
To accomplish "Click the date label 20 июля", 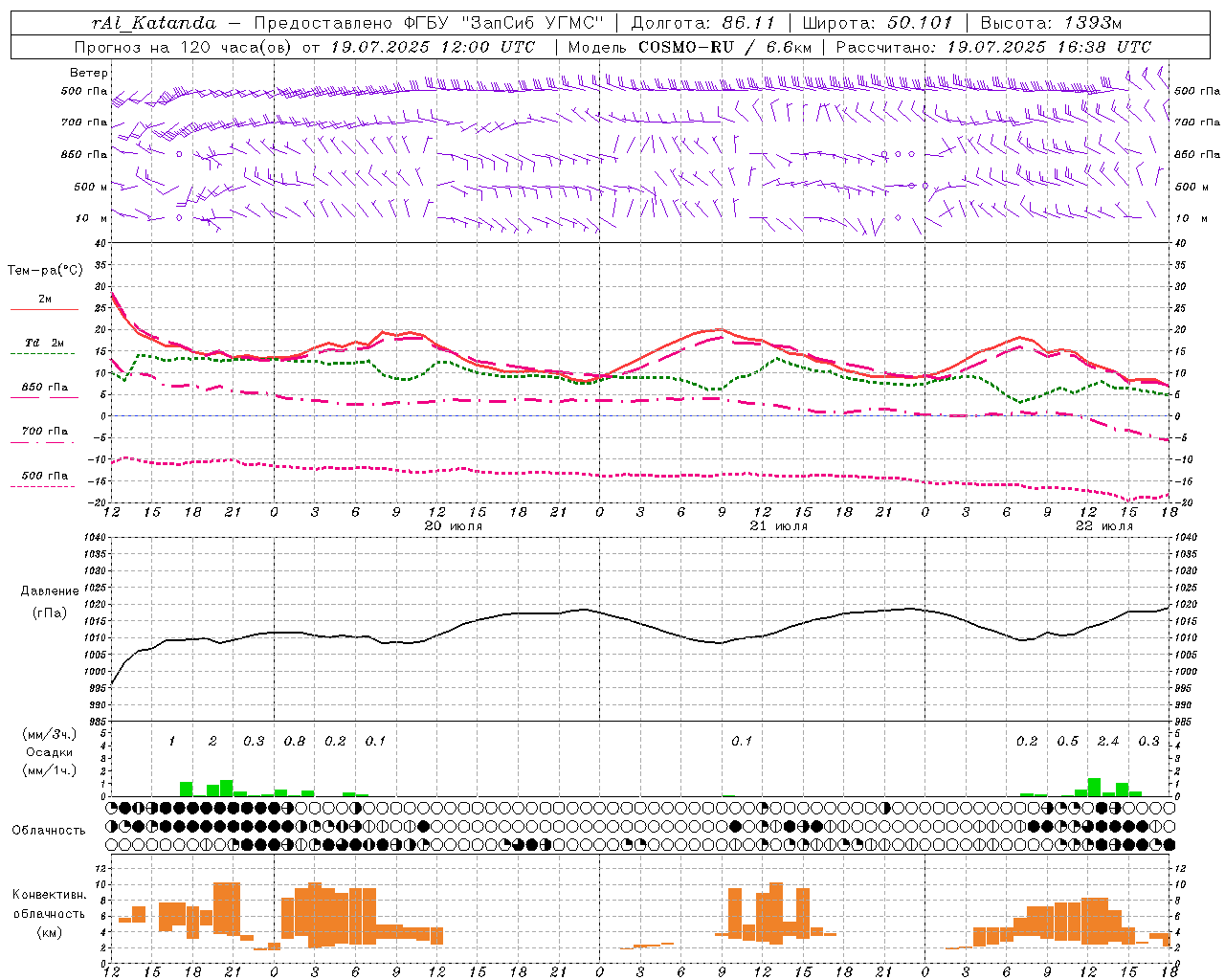I will [454, 526].
